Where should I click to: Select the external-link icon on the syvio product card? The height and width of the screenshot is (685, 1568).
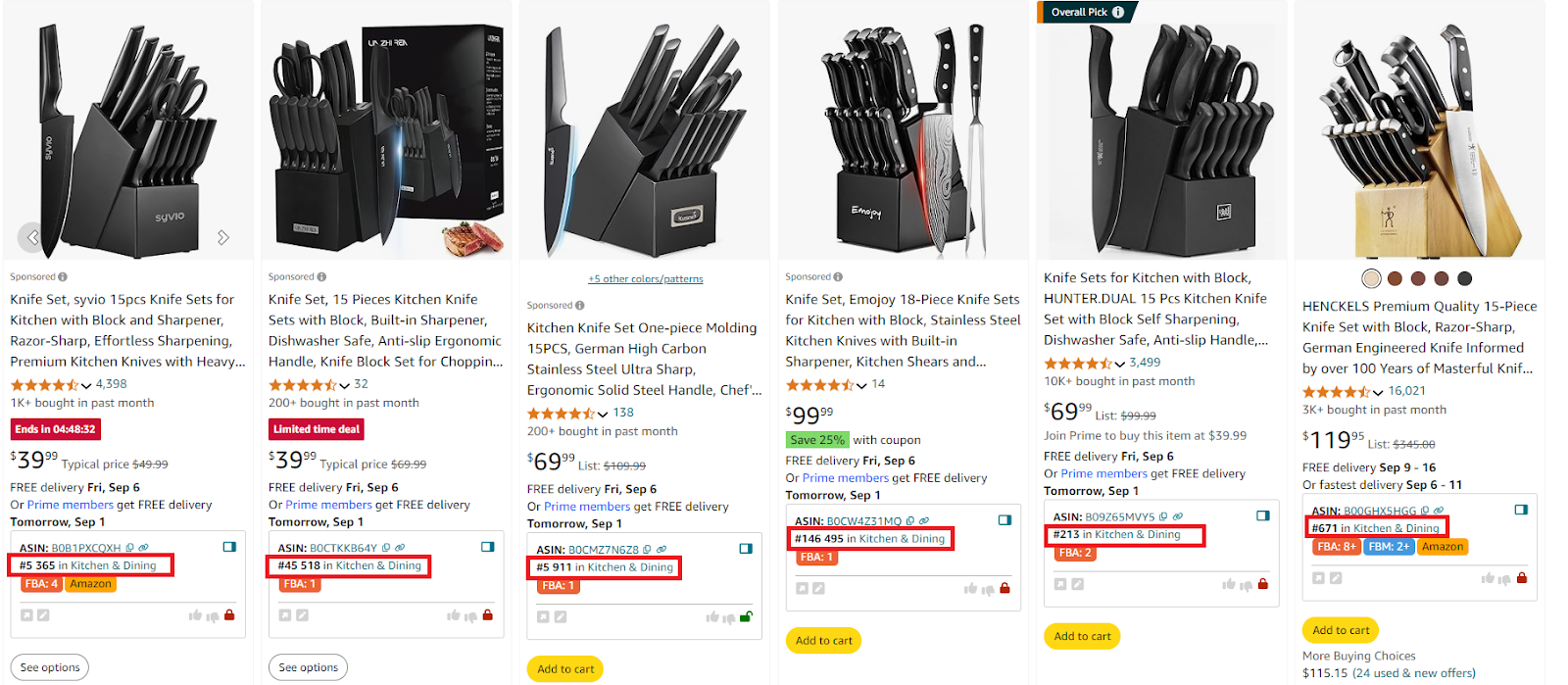point(25,614)
